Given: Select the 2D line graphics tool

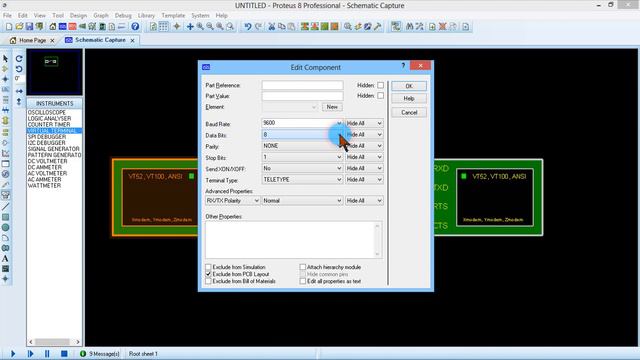Looking at the screenshot, I should coord(5,207).
